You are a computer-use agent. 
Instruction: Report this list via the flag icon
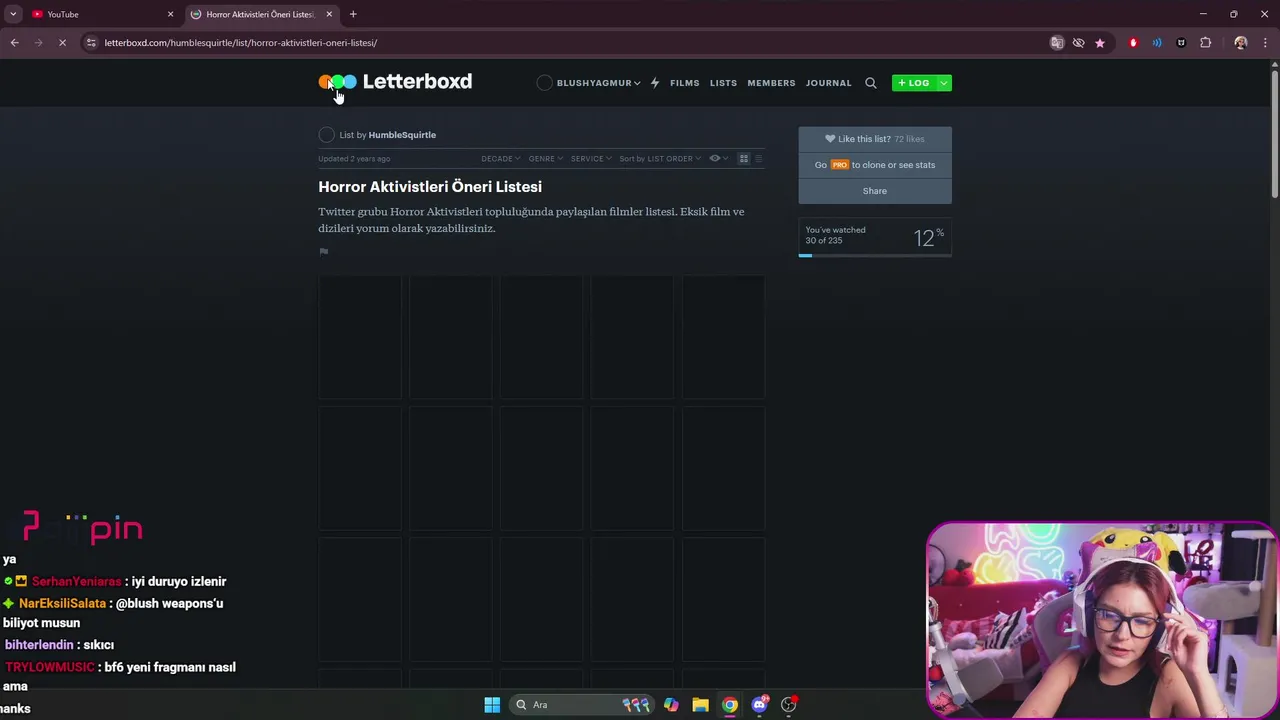[x=323, y=251]
